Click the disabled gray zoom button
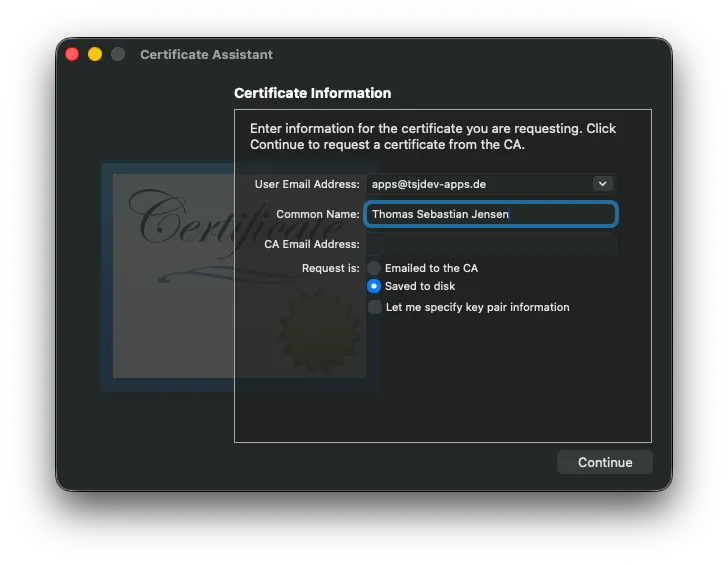 (118, 54)
